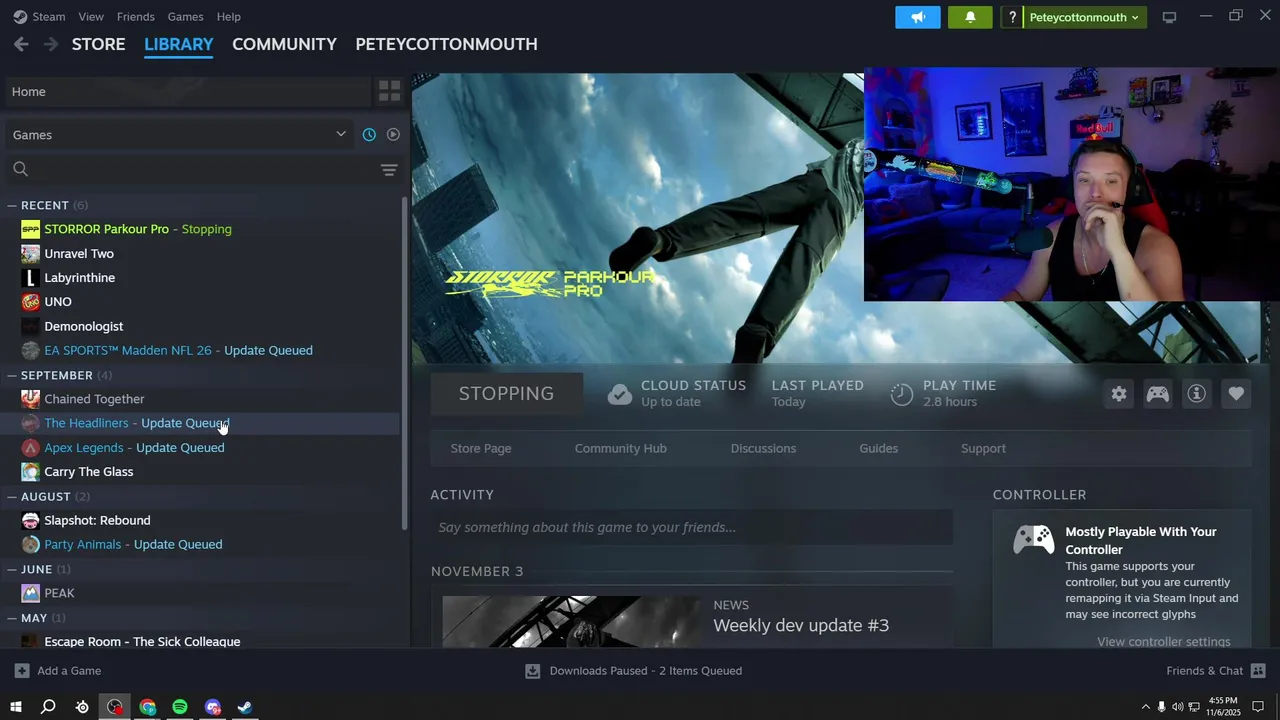1280x720 pixels.
Task: Click the STOPPING button
Action: pyautogui.click(x=506, y=394)
